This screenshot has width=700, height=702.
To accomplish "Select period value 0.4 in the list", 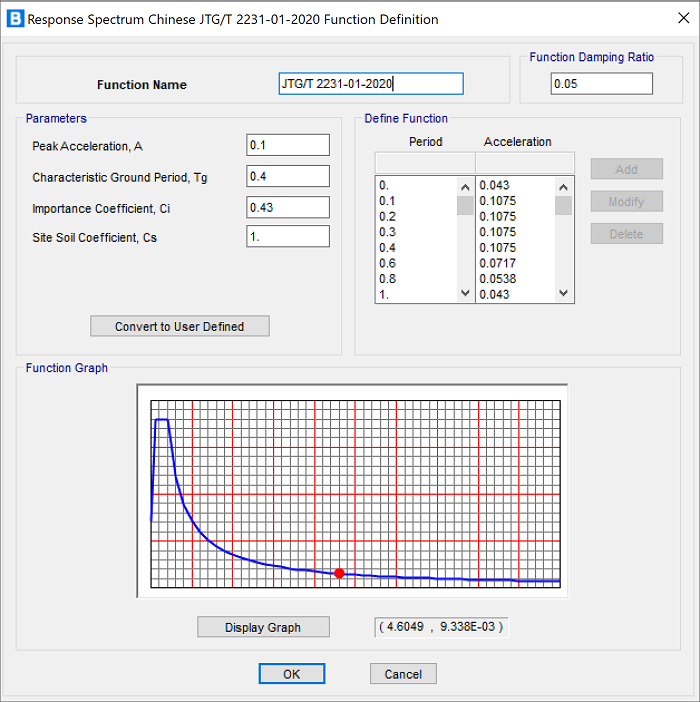I will pos(387,248).
